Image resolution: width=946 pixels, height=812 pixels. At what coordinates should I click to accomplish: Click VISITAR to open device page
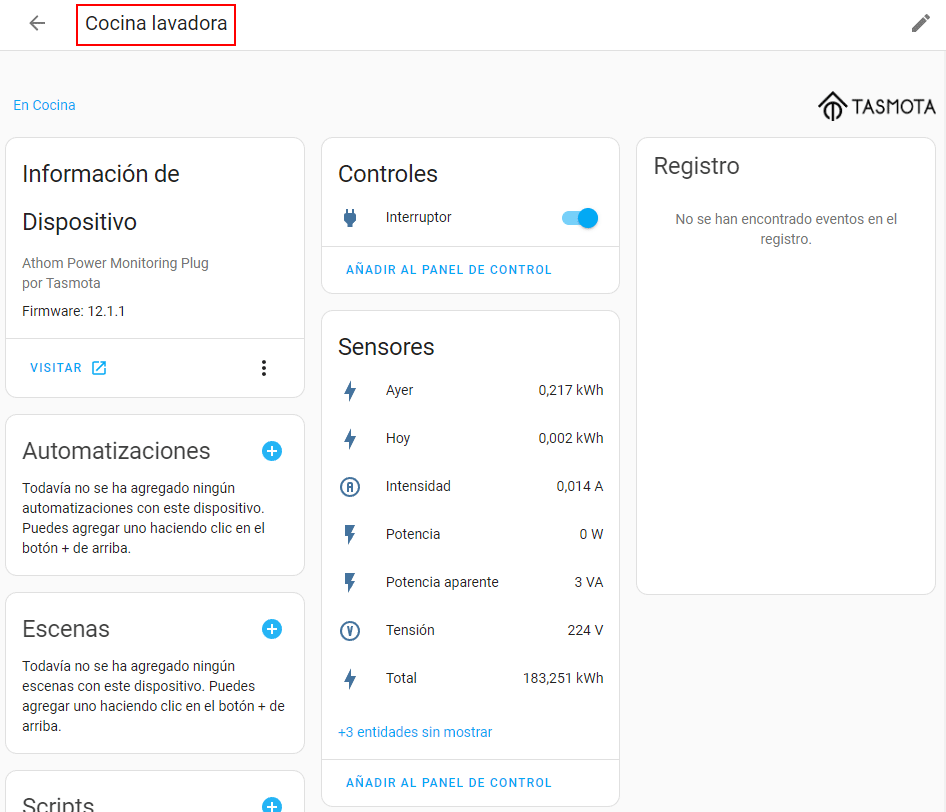68,368
